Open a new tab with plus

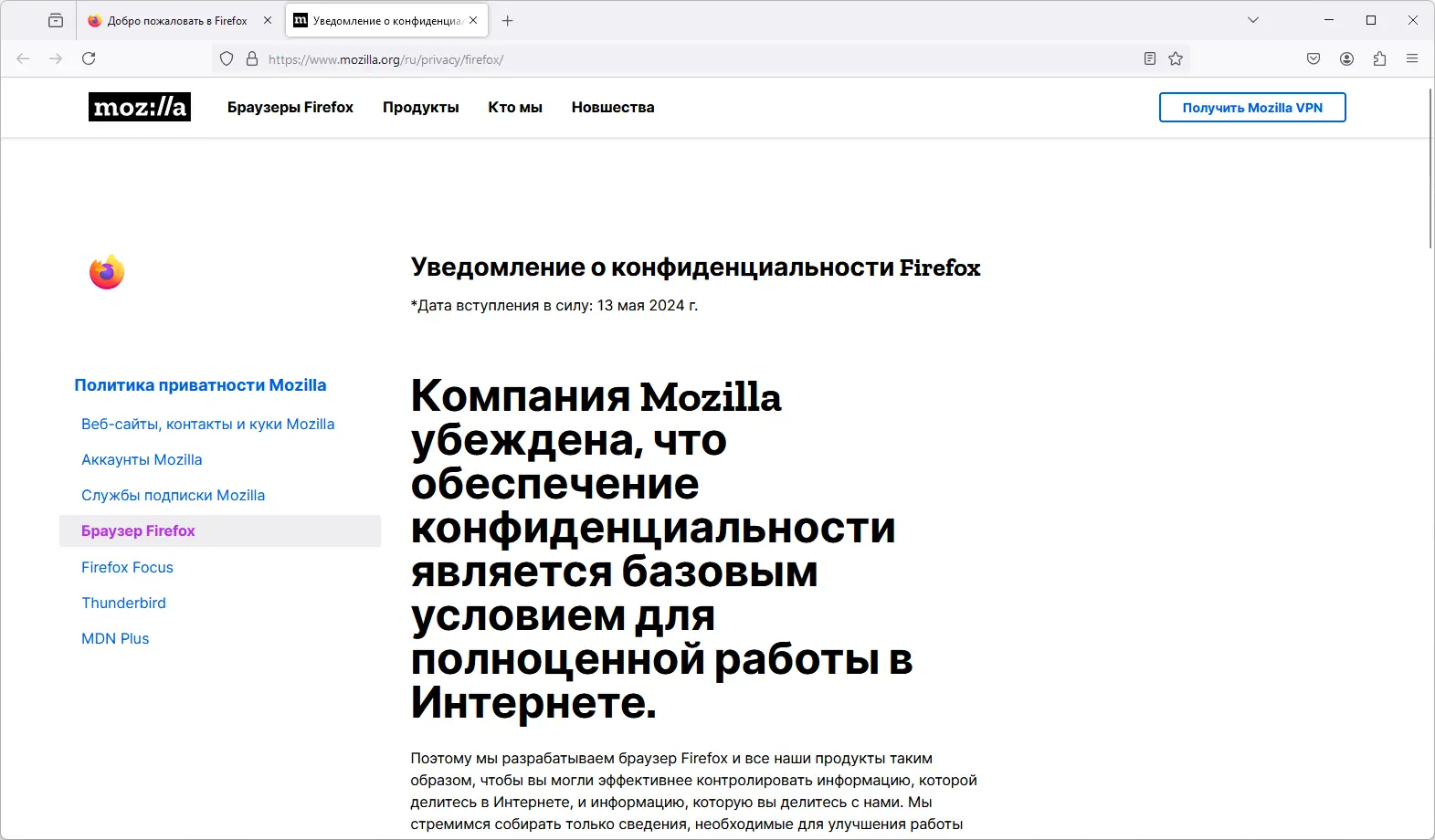pos(508,20)
